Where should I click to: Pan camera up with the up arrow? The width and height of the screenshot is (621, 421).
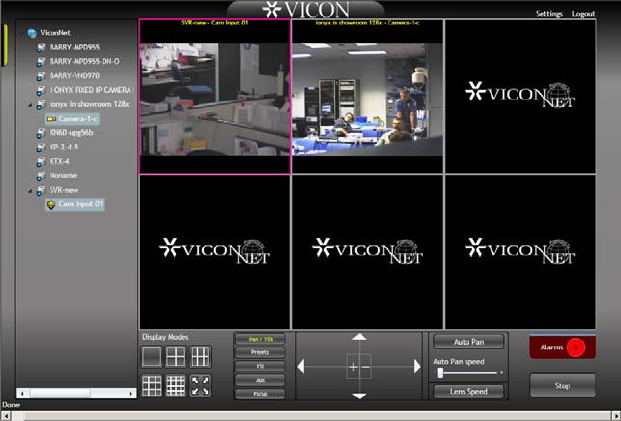[359, 337]
